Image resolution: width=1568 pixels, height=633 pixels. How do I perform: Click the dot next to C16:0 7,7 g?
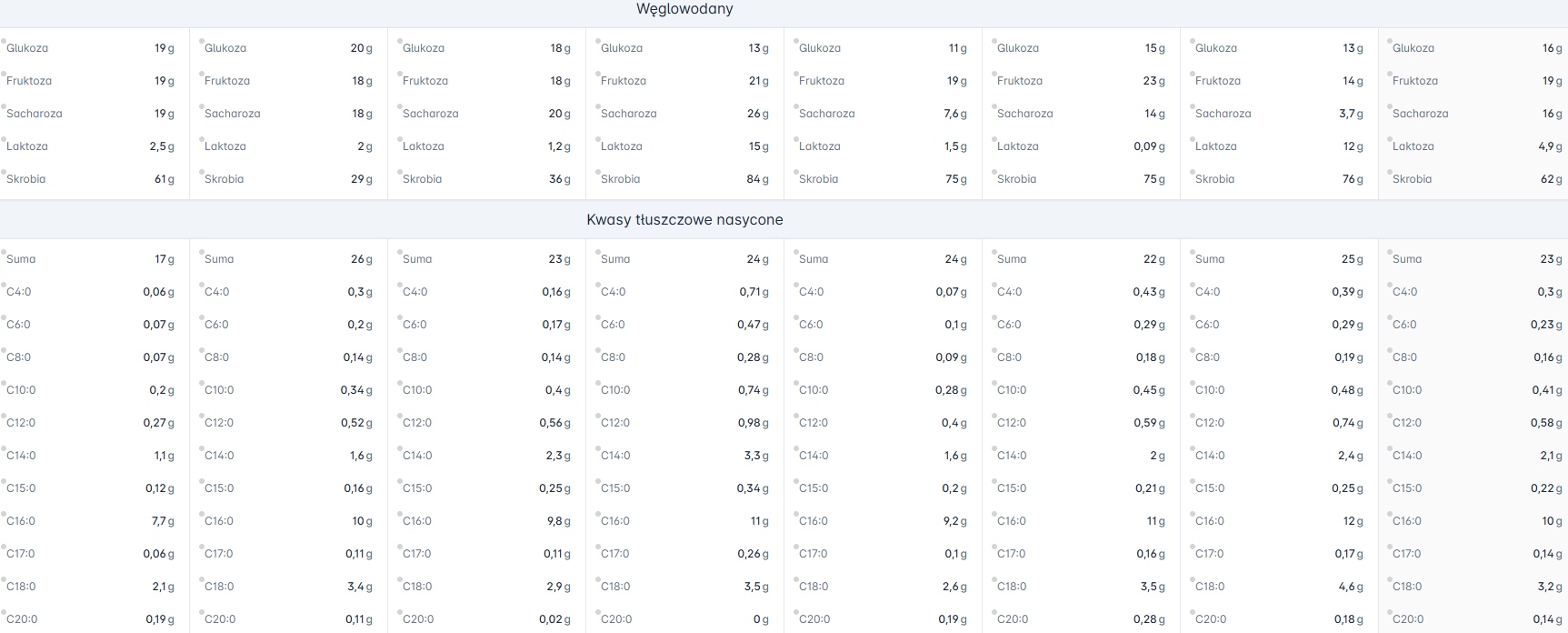(x=4, y=514)
